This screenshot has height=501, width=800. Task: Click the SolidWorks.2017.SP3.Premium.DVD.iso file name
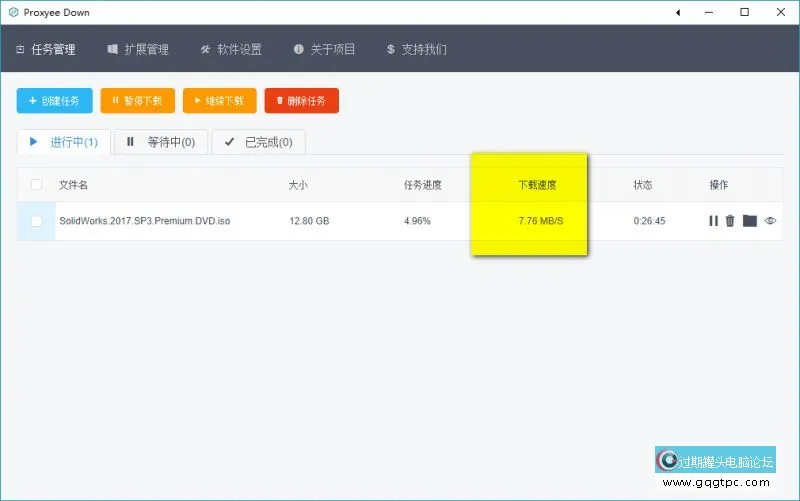(x=144, y=221)
